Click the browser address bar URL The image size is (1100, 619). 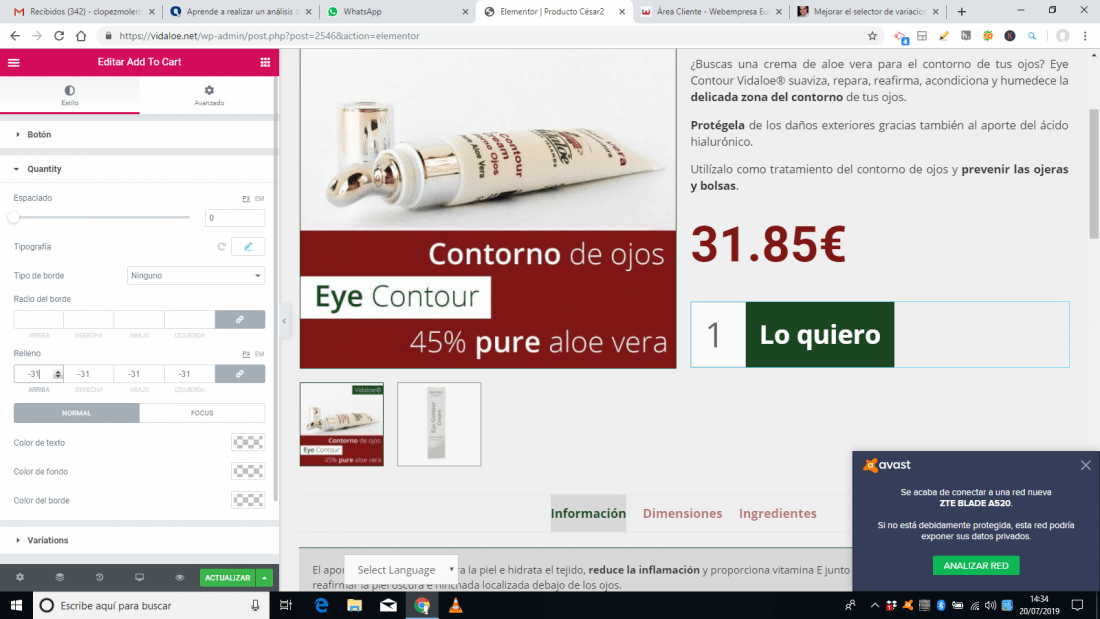269,36
